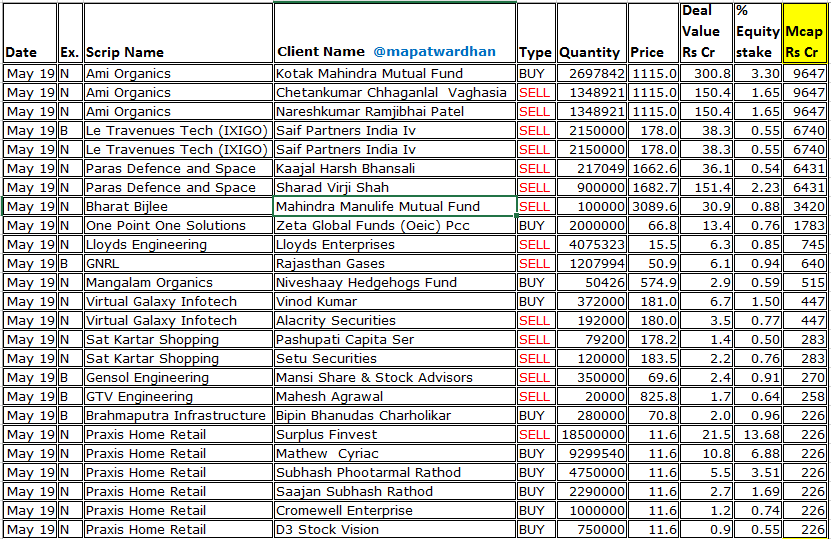Select quantity 18500000 cell

pyautogui.click(x=591, y=435)
